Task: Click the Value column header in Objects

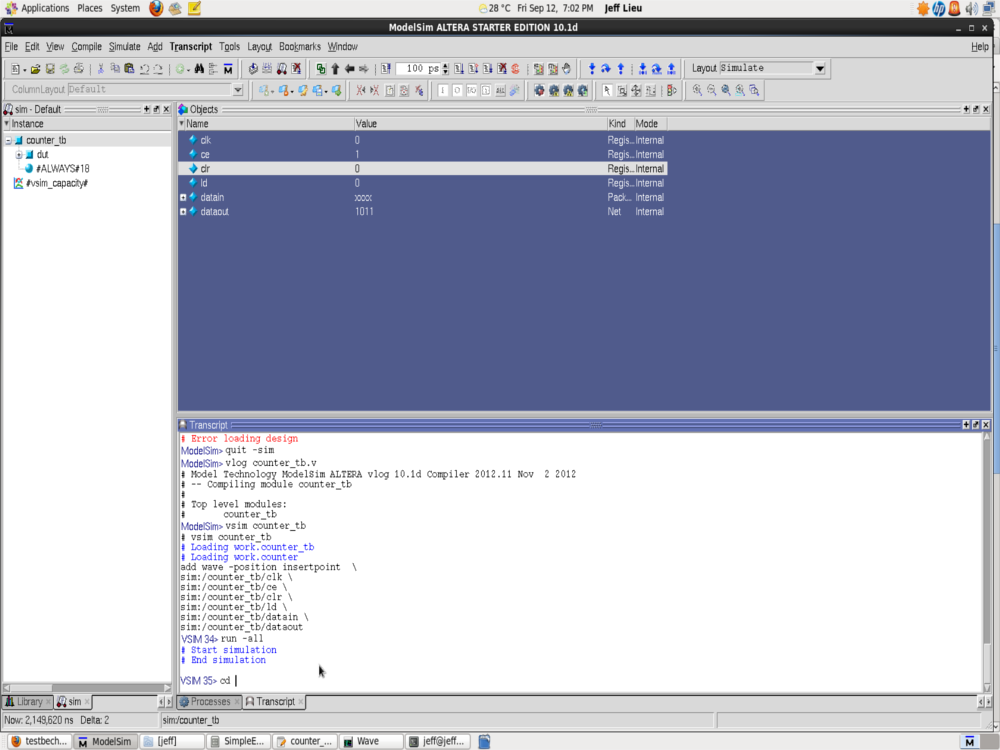Action: (480, 124)
